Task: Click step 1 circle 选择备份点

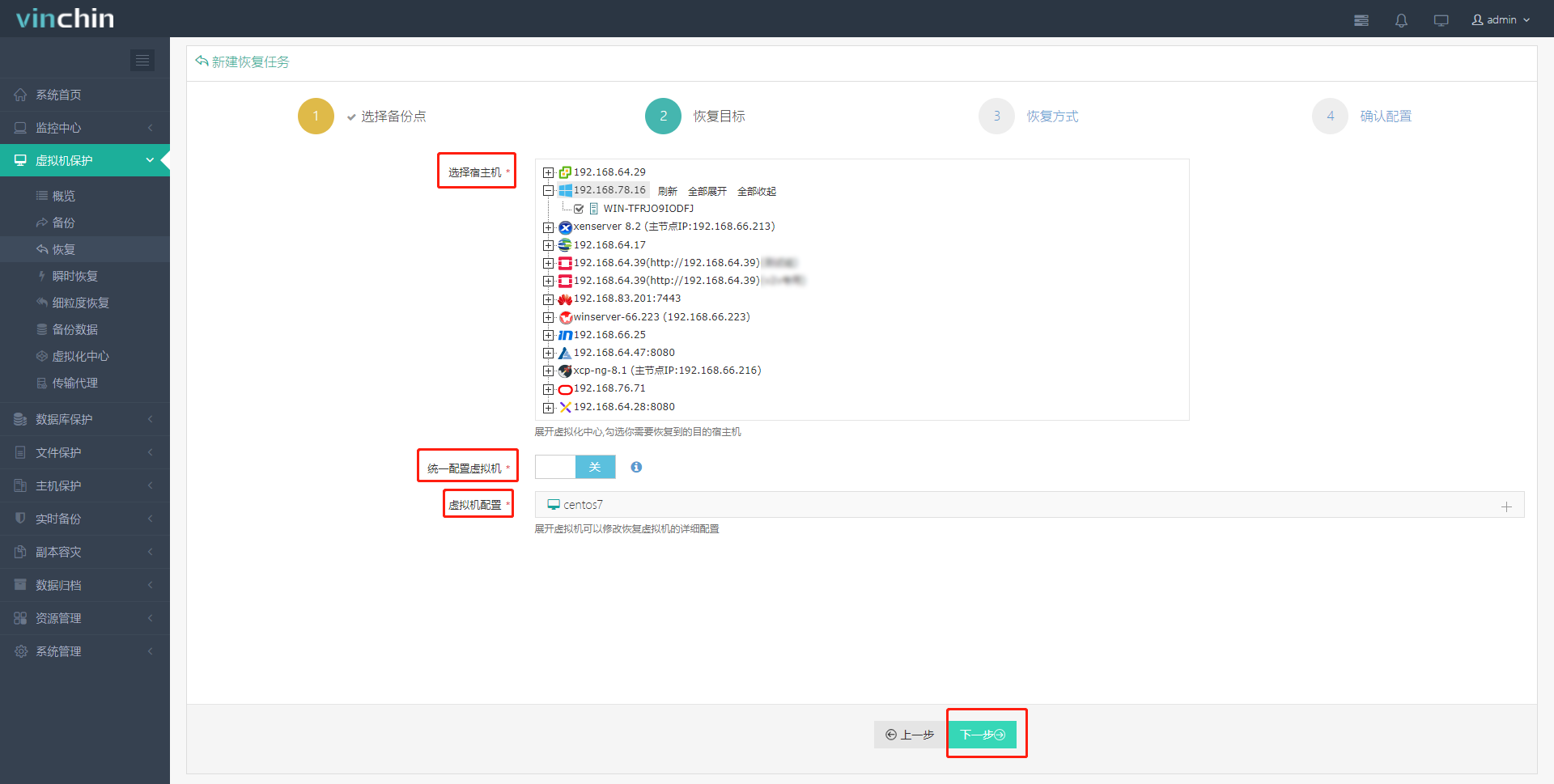Action: 316,116
